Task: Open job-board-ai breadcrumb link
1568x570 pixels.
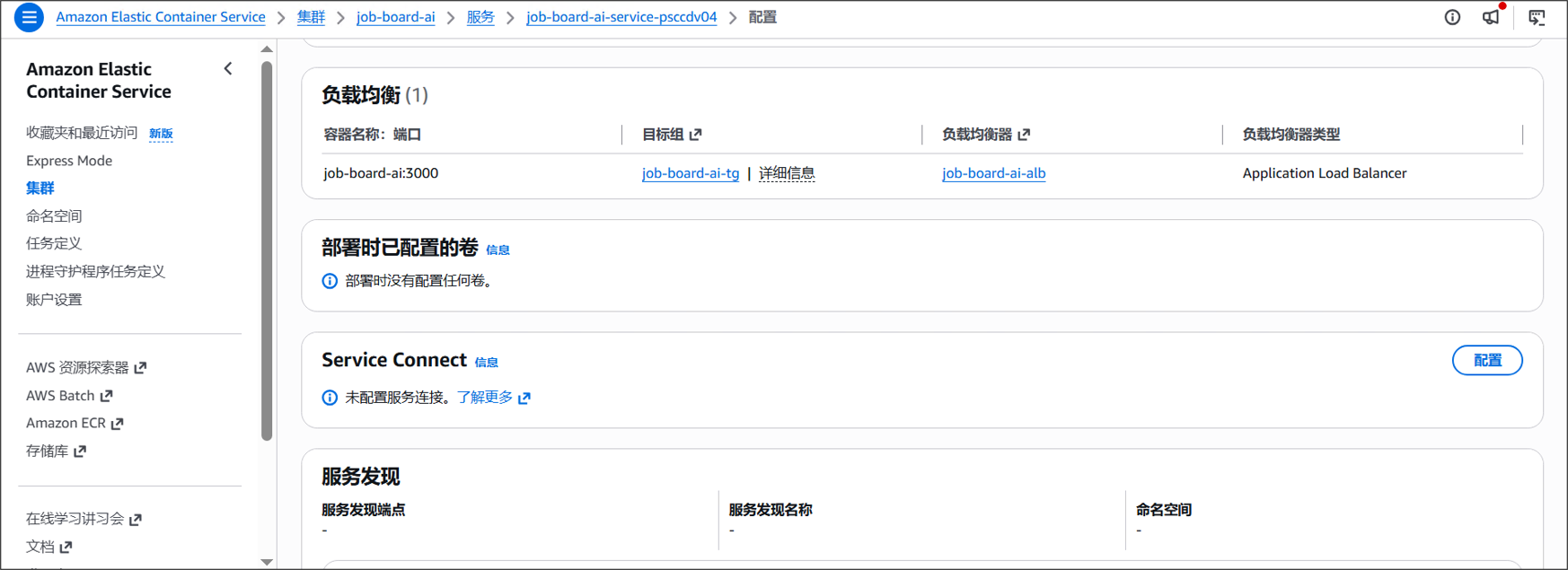Action: (x=396, y=17)
